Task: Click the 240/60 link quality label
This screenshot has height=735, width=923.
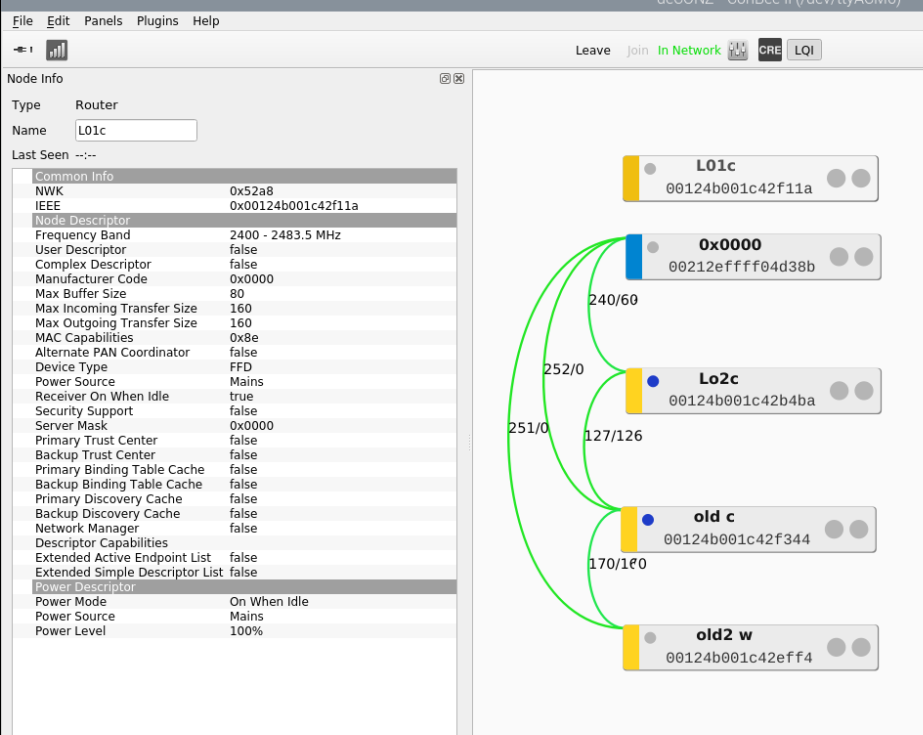Action: [613, 300]
